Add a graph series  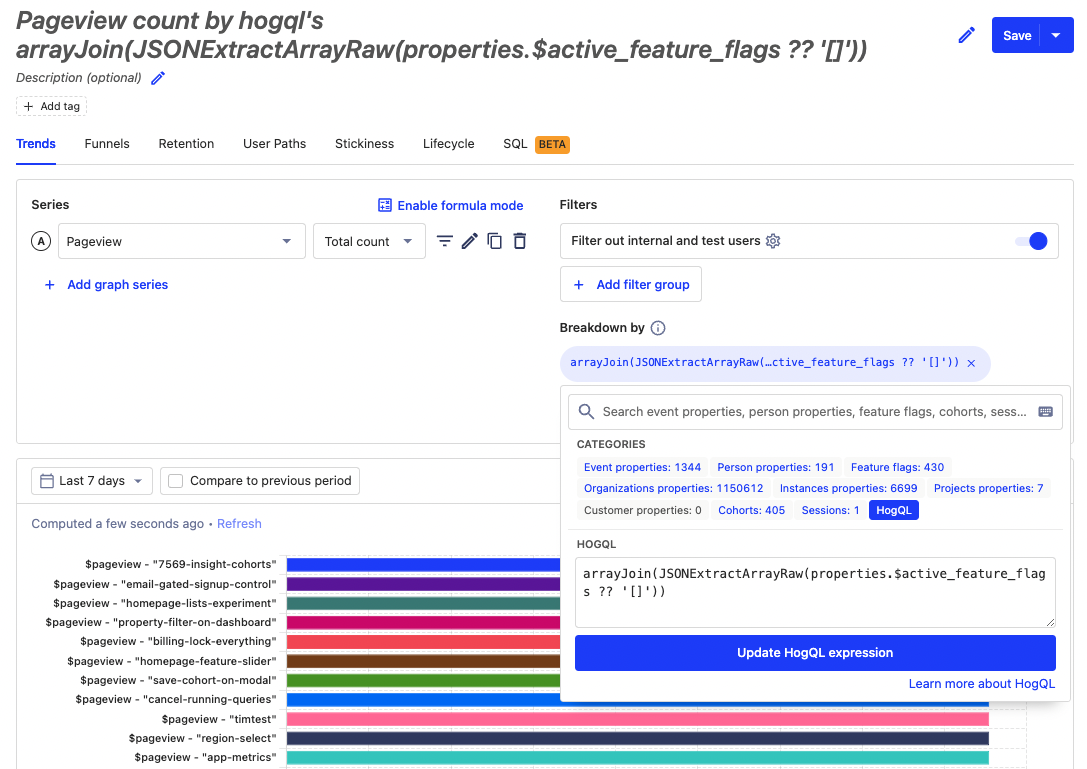pyautogui.click(x=106, y=284)
